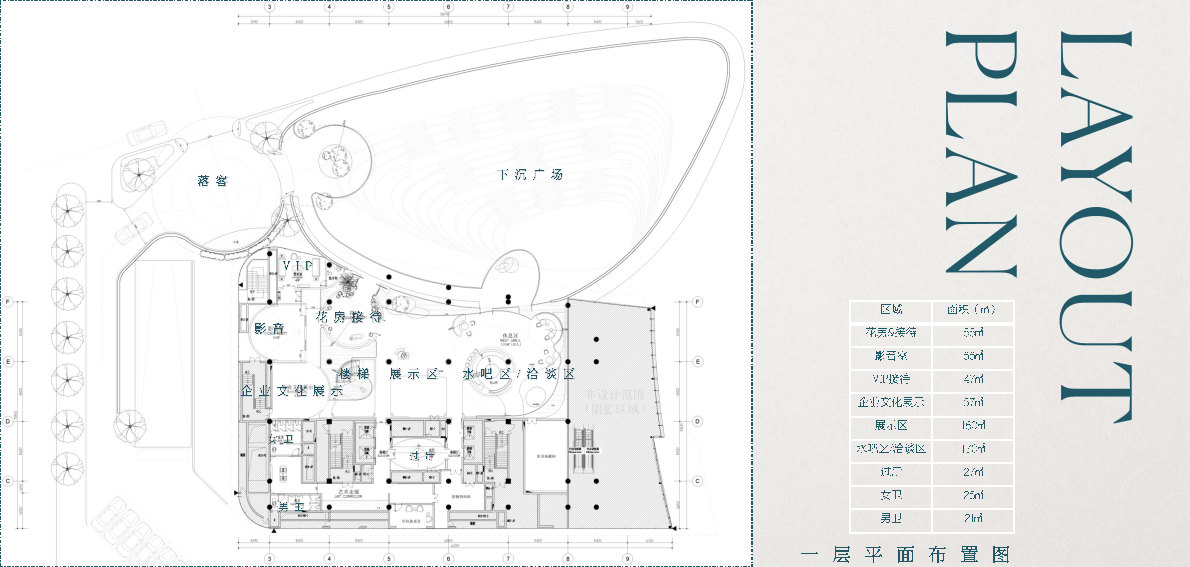Select the 水吧区/洽谈区 label on plan
1190x567 pixels.
518,374
